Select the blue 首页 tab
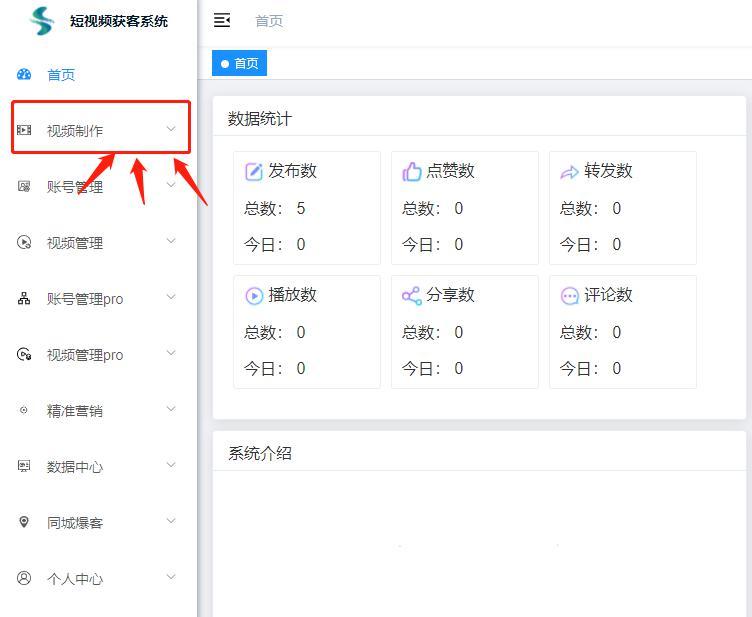The image size is (752, 617). 239,63
